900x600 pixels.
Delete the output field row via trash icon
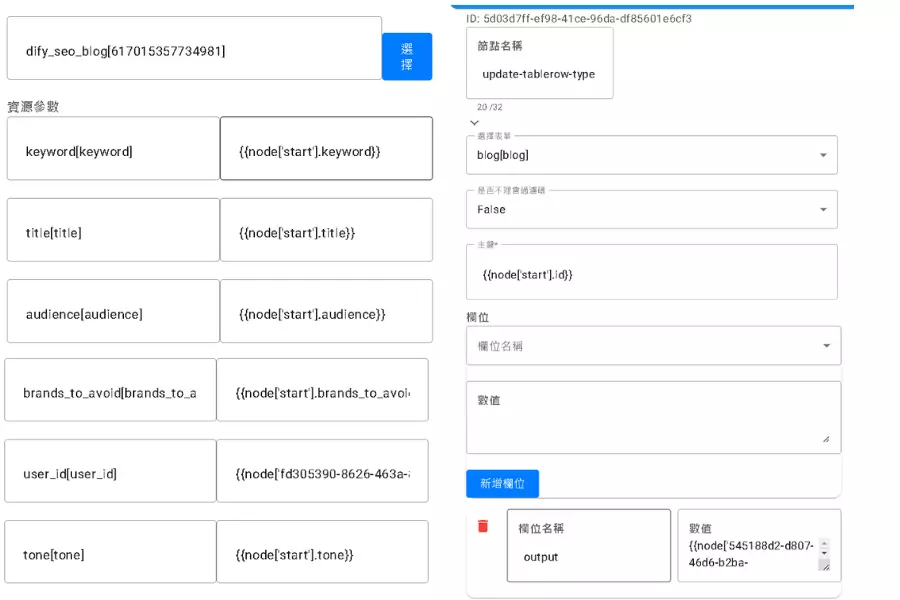(x=483, y=526)
